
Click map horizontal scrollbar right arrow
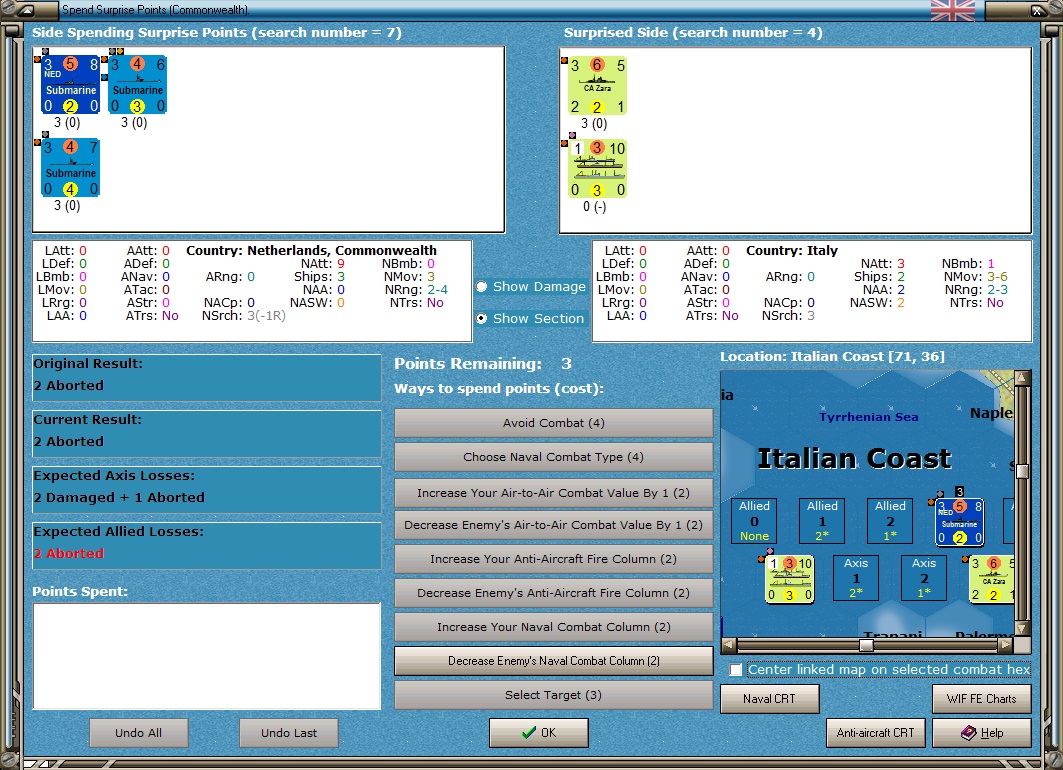(x=1006, y=645)
